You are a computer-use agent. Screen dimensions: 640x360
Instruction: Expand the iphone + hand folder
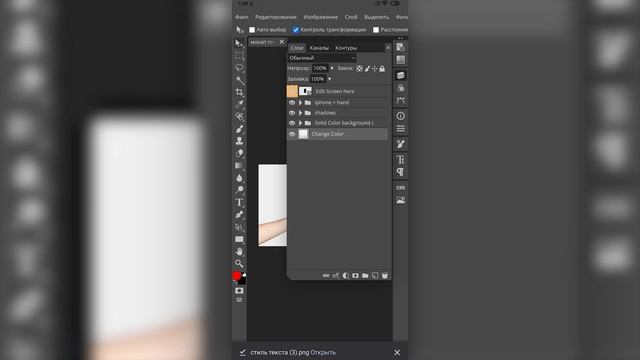(x=300, y=102)
